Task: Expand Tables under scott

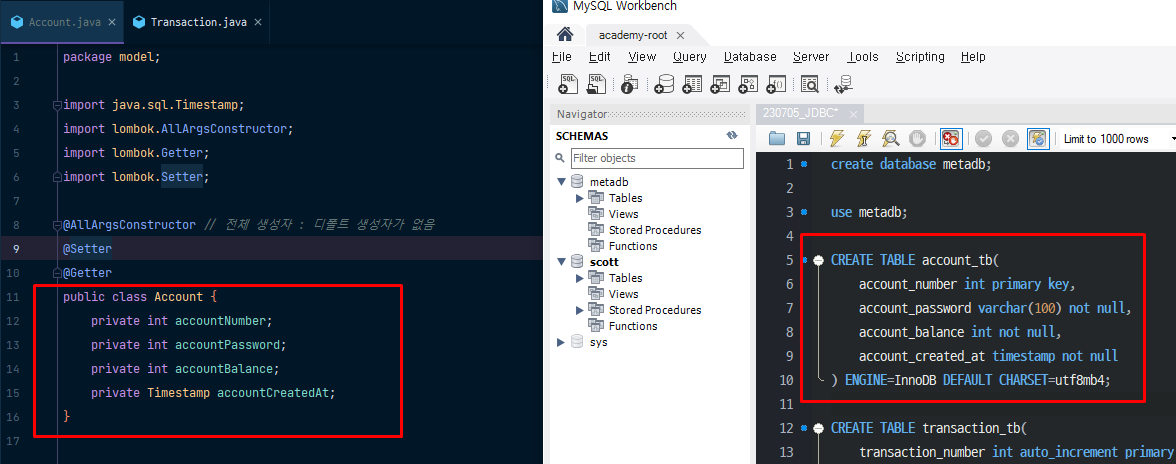Action: pos(579,278)
